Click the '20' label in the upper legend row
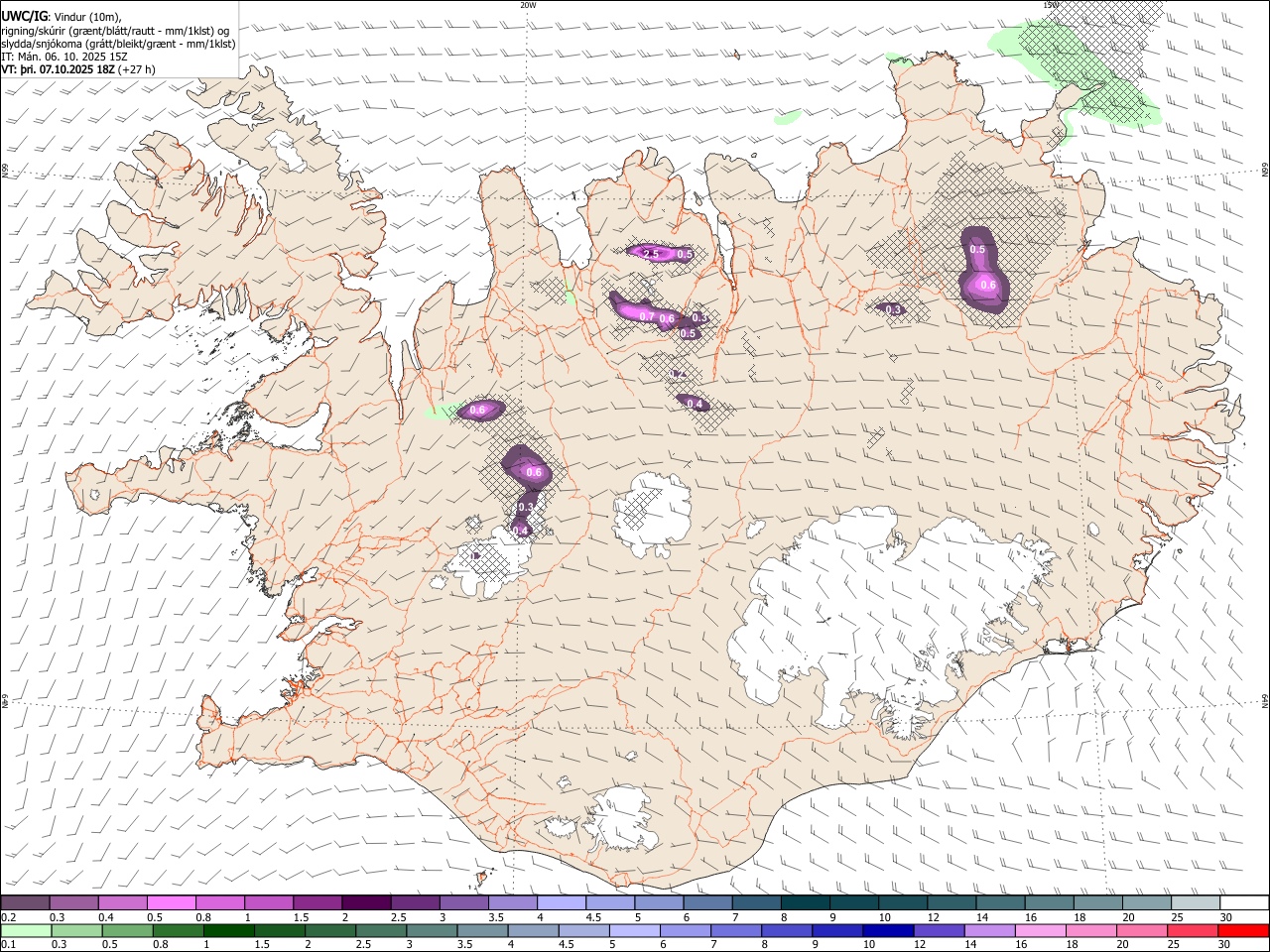Image resolution: width=1270 pixels, height=952 pixels. (x=1128, y=917)
